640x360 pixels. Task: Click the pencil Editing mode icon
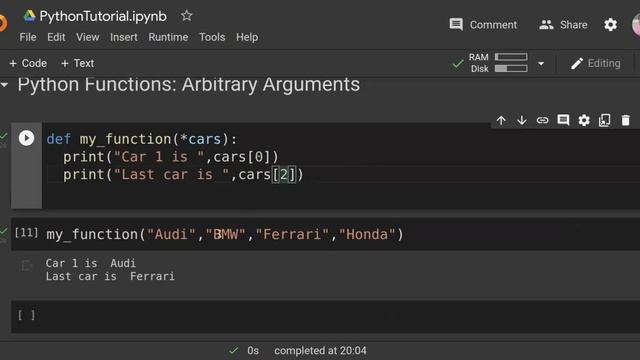pos(577,64)
